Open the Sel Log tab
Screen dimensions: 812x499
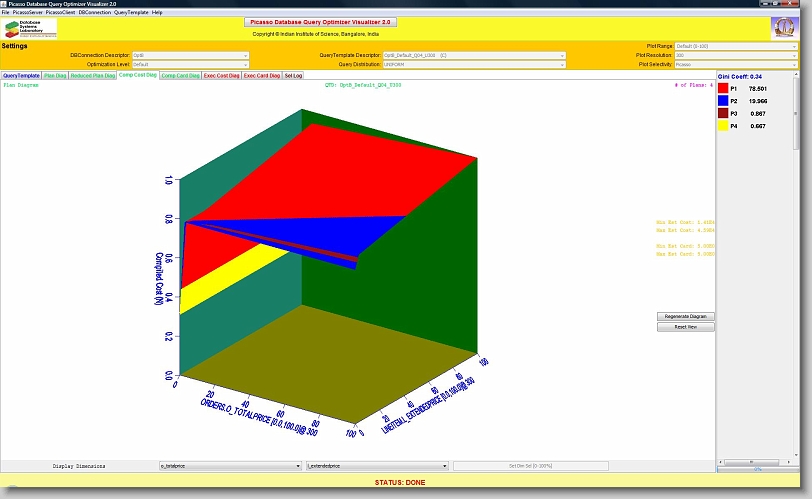tap(294, 76)
